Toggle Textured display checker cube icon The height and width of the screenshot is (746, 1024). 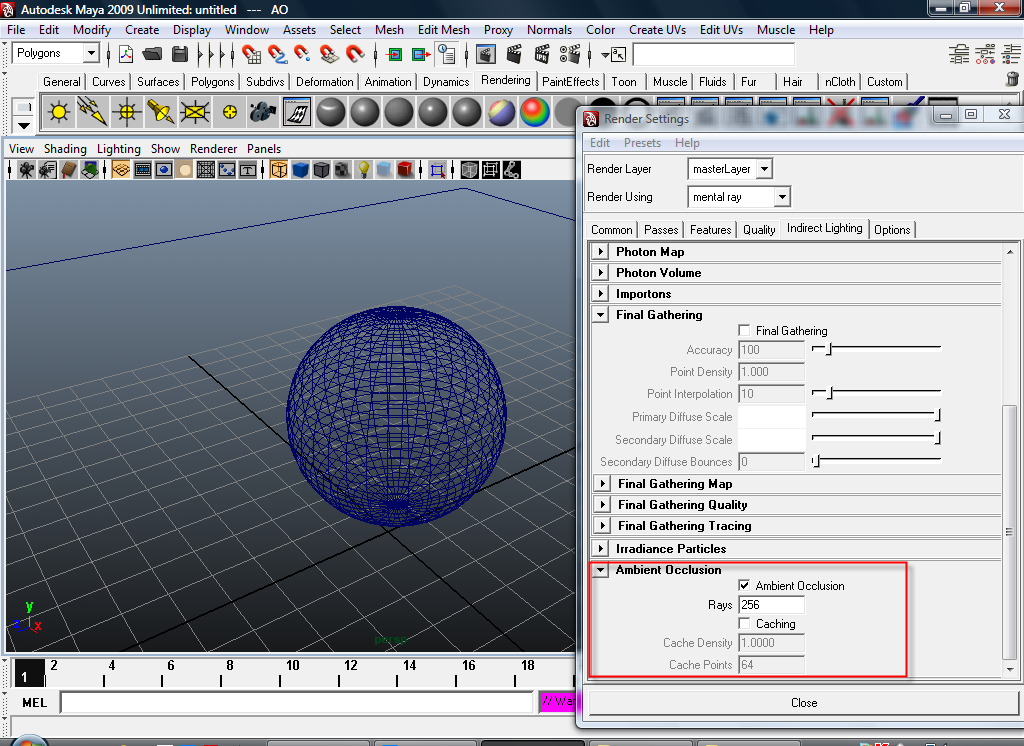[x=342, y=170]
